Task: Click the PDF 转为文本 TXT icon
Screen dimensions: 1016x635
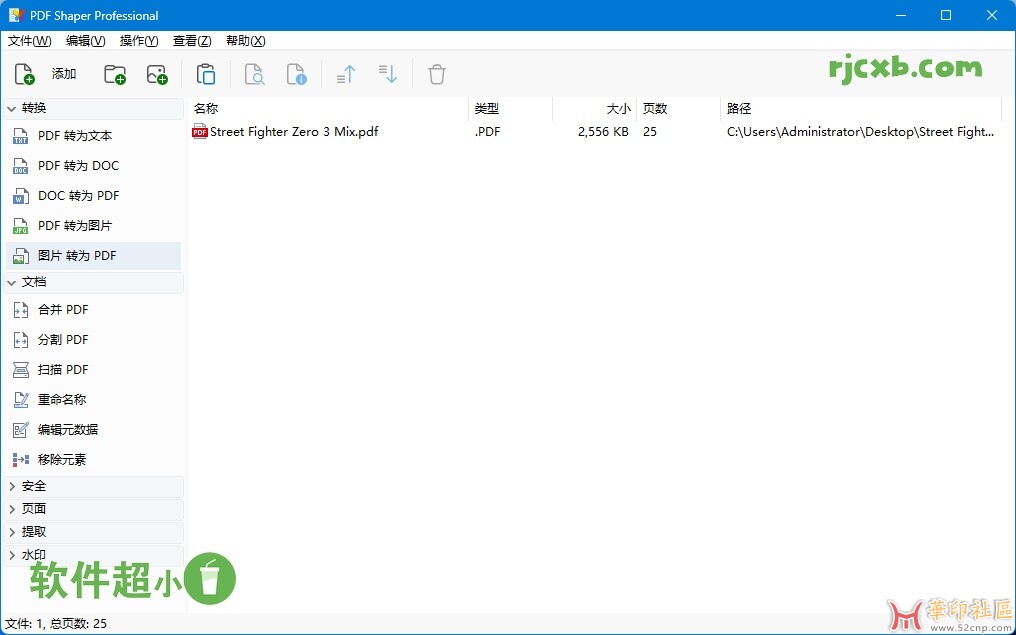Action: (x=21, y=136)
